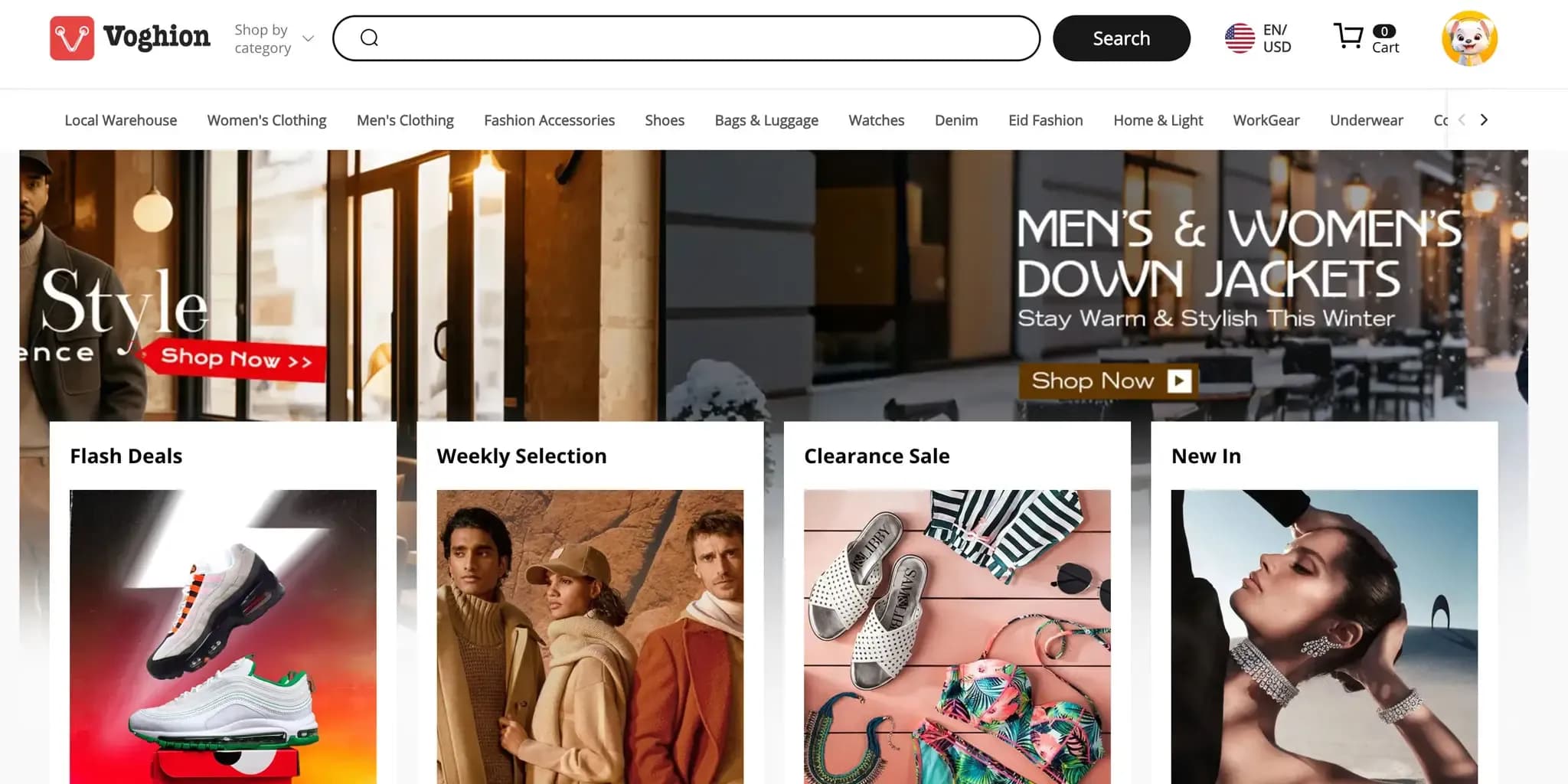
Task: Open the shopping cart icon
Action: tap(1348, 36)
